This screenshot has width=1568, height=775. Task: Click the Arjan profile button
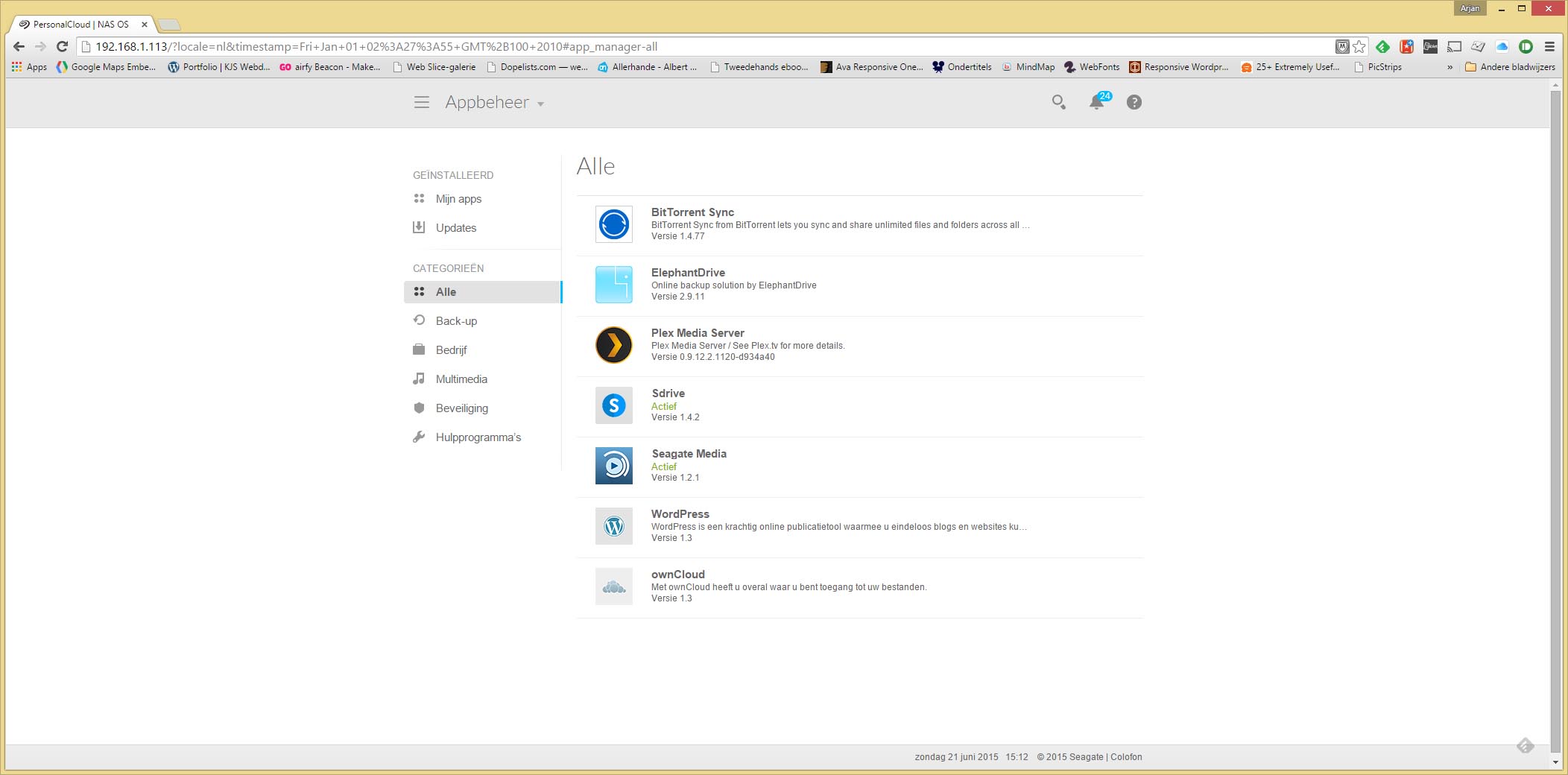click(1470, 8)
